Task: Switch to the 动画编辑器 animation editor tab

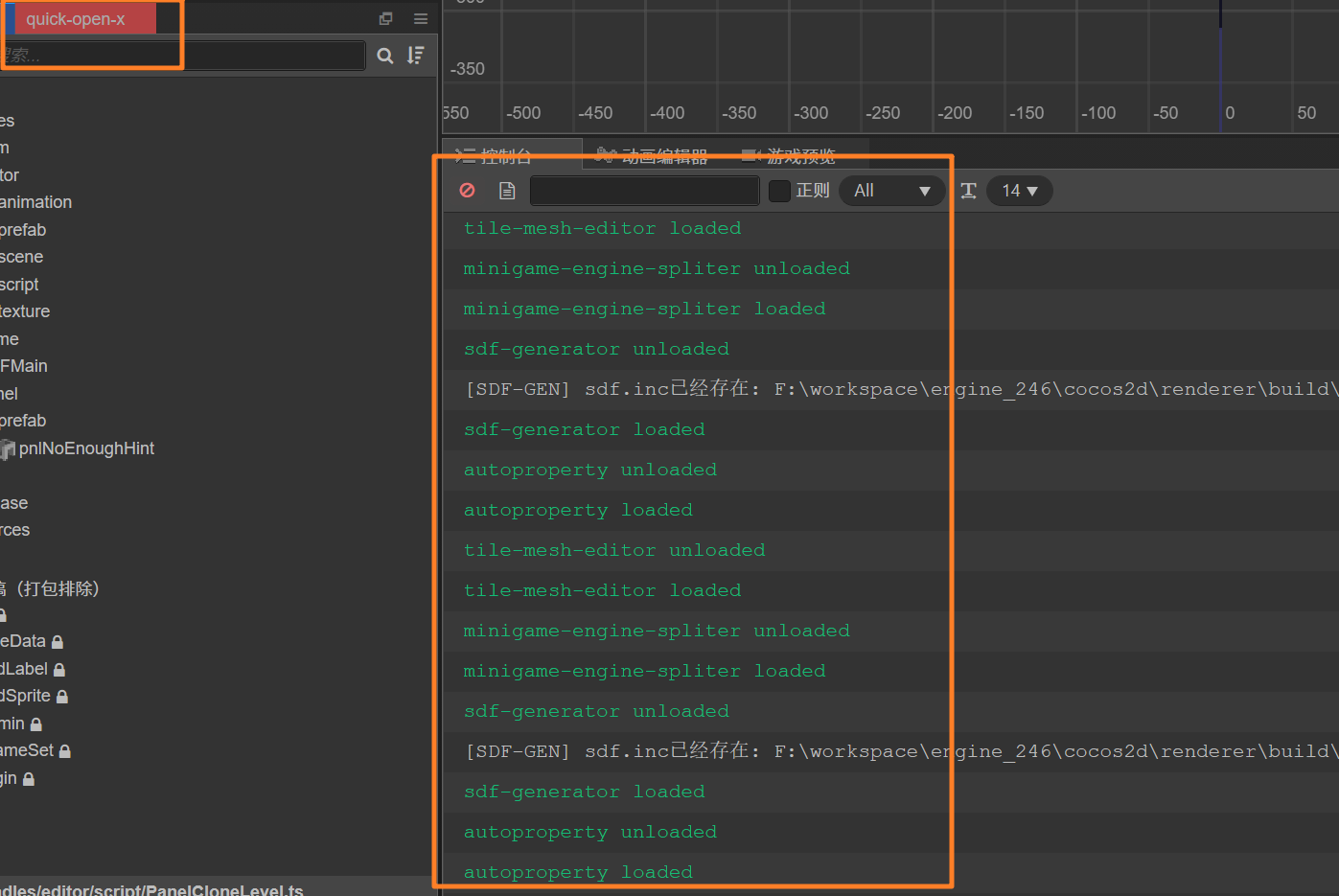Action: pyautogui.click(x=652, y=156)
